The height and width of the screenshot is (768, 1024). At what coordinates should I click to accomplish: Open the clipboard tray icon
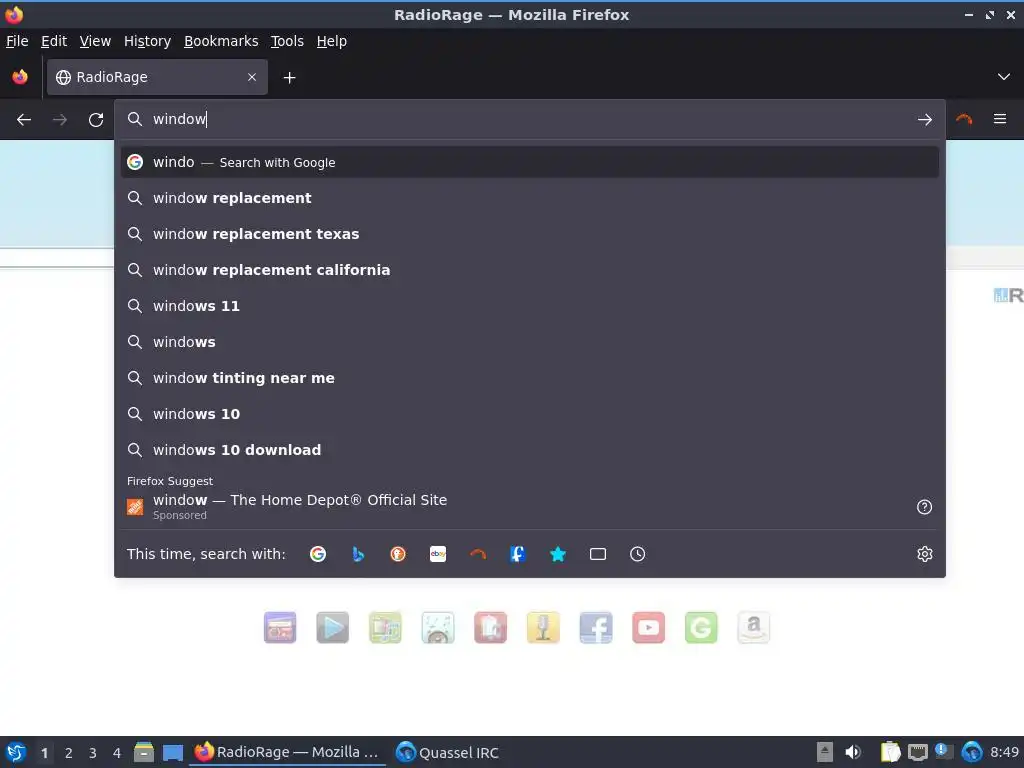point(889,752)
